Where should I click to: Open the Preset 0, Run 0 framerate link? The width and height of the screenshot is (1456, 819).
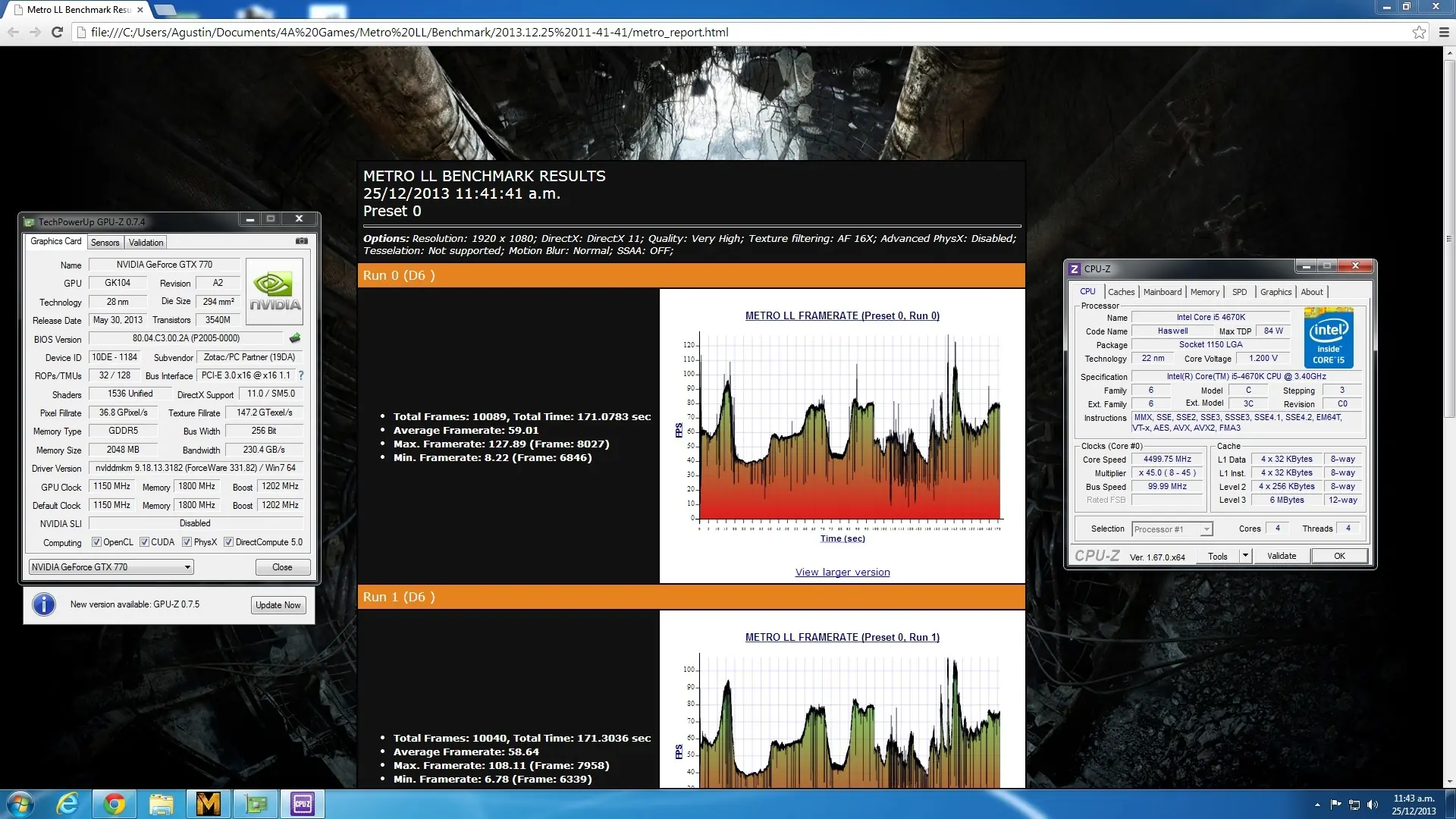[x=842, y=315]
